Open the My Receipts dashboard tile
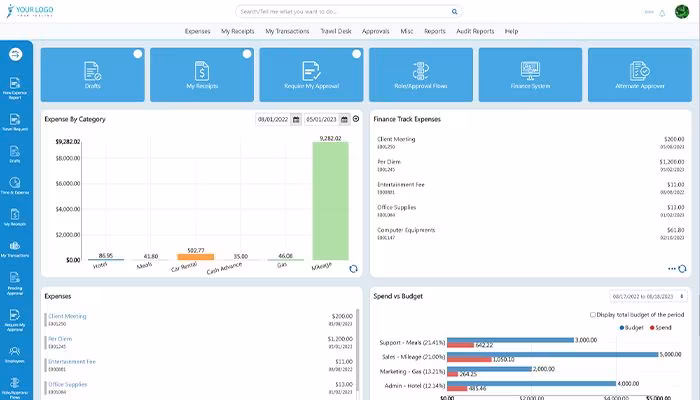The width and height of the screenshot is (700, 400). [202, 75]
